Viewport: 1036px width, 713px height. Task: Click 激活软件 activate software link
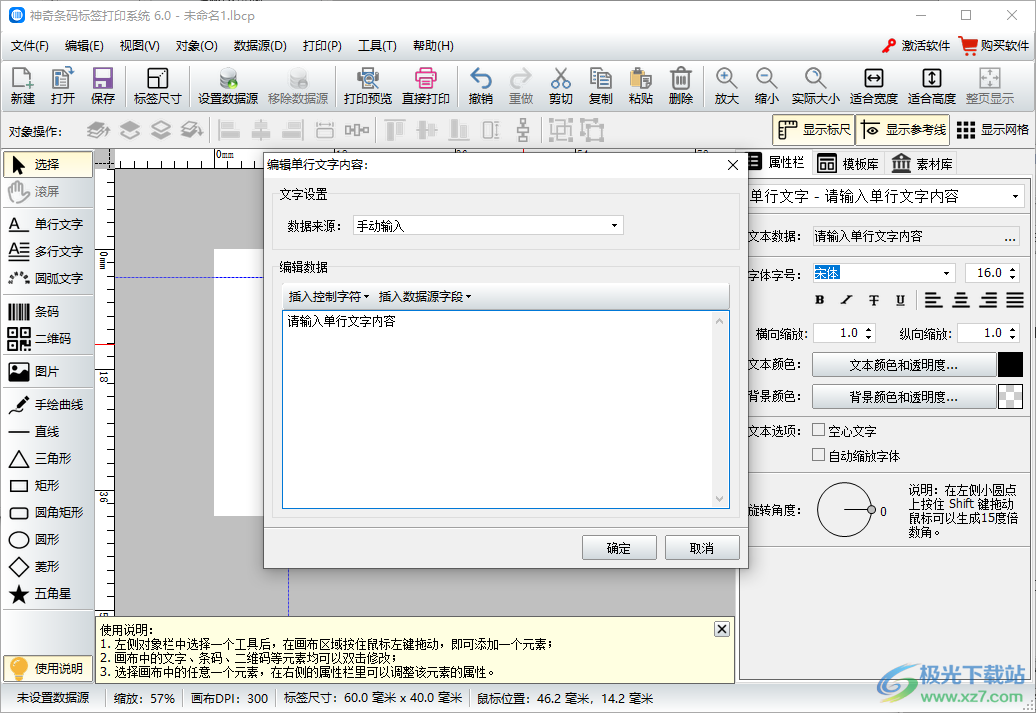(x=916, y=46)
